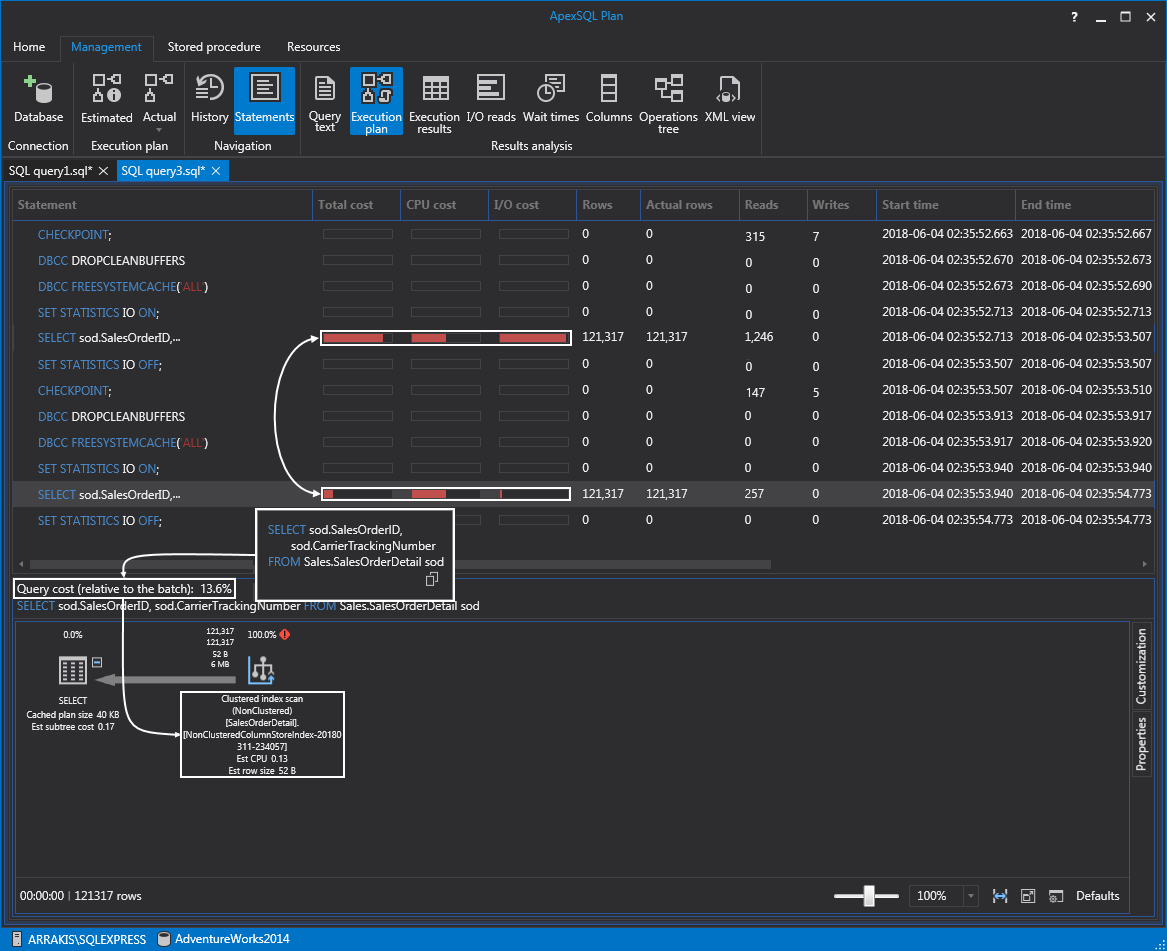The image size is (1167, 951).
Task: Click the Est subtree cost 0.17 label
Action: pos(73,727)
